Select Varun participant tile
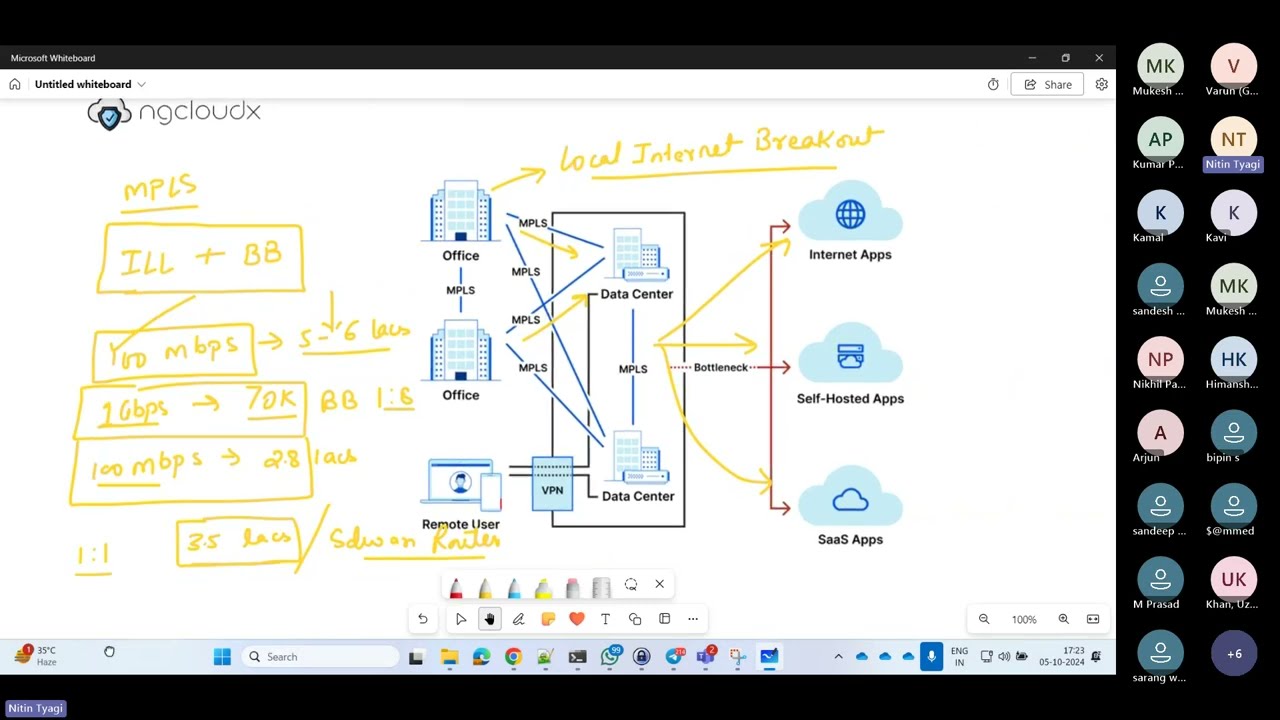The height and width of the screenshot is (720, 1280). [1233, 71]
